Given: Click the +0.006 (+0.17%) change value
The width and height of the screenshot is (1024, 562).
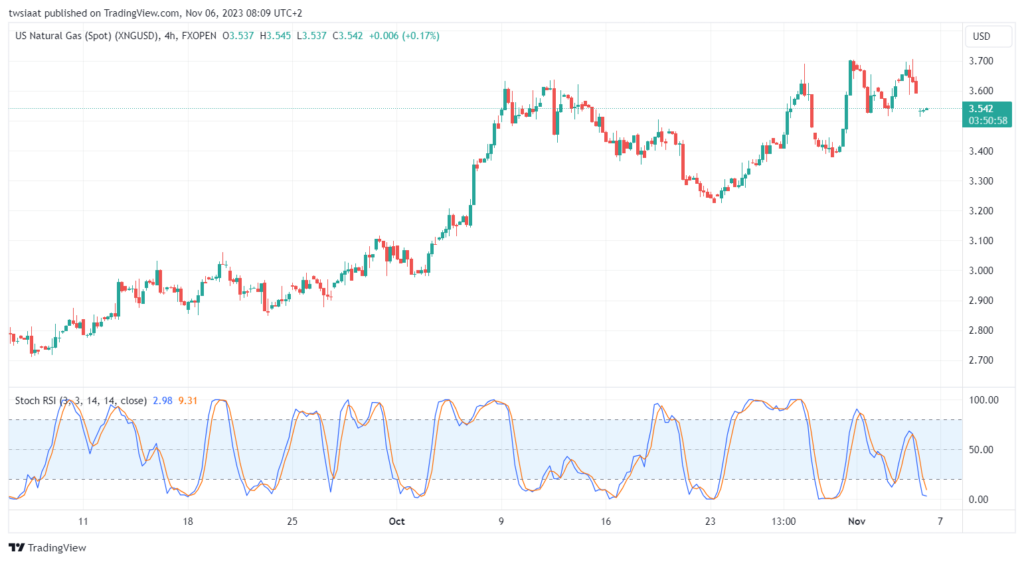Looking at the screenshot, I should coord(404,36).
